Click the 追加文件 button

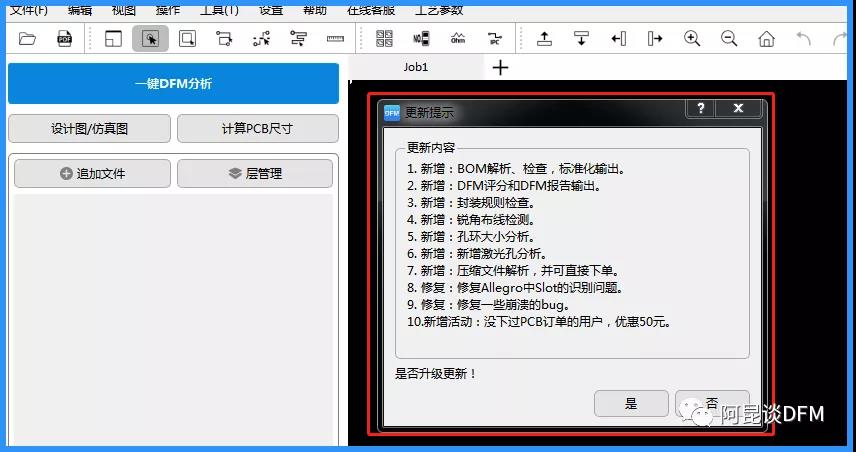pos(92,174)
